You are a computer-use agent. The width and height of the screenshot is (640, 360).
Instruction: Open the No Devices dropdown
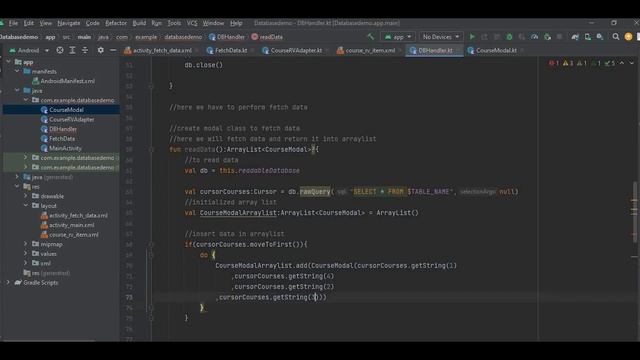pyautogui.click(x=441, y=37)
